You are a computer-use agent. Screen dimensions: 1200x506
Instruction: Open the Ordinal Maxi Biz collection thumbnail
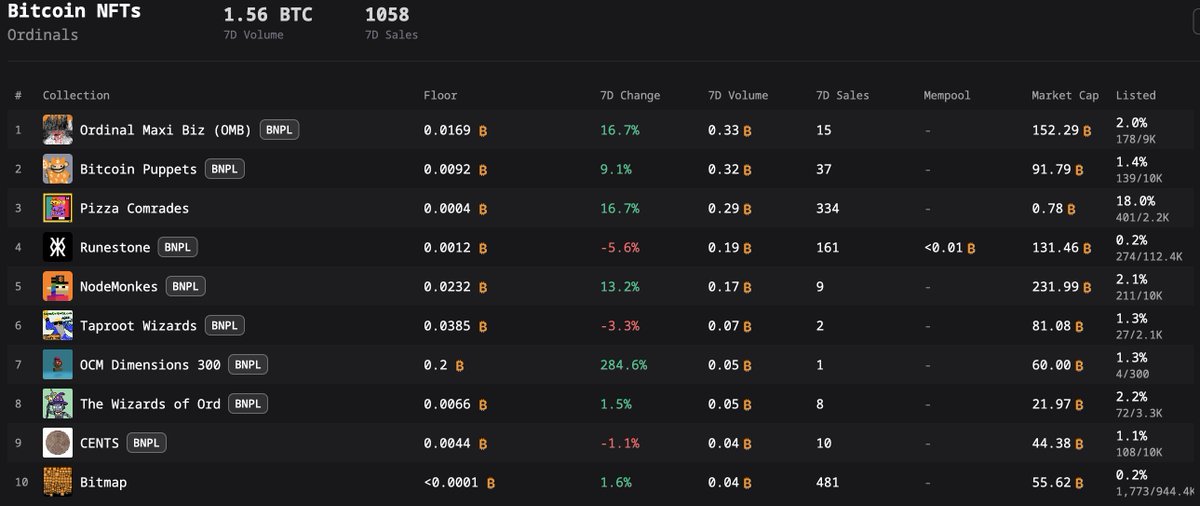[57, 130]
